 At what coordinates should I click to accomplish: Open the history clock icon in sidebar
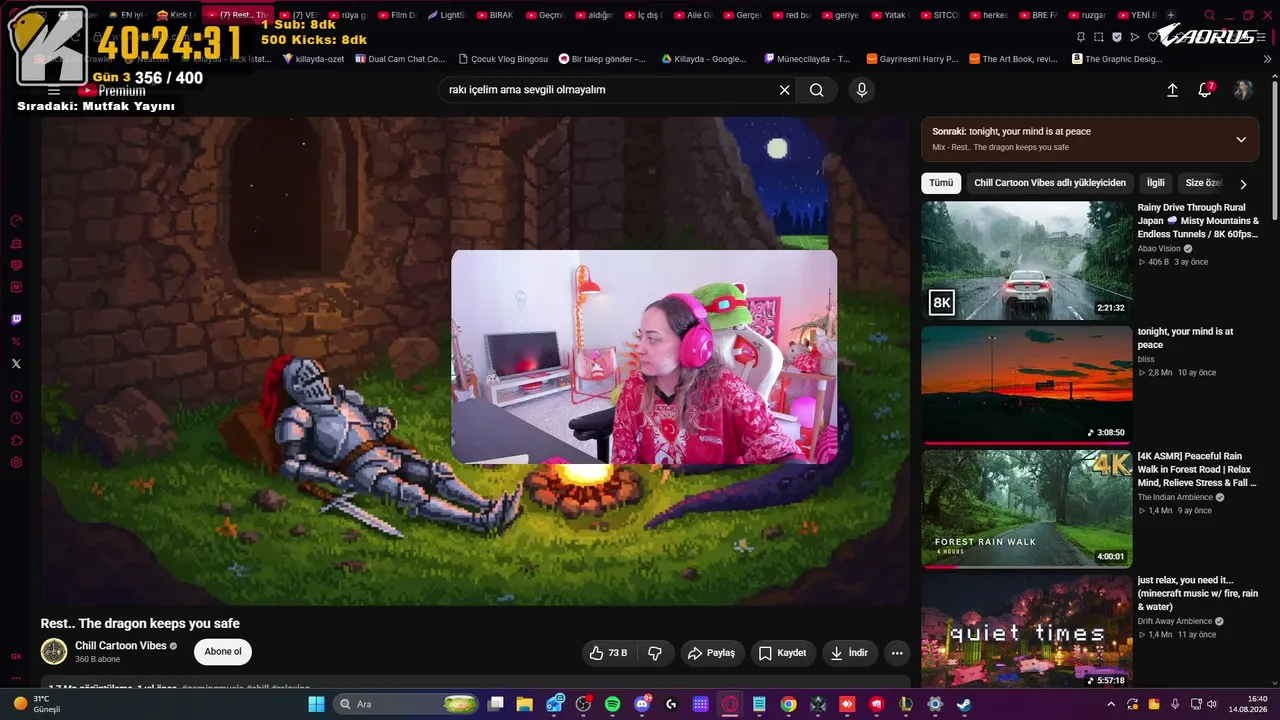coord(16,418)
